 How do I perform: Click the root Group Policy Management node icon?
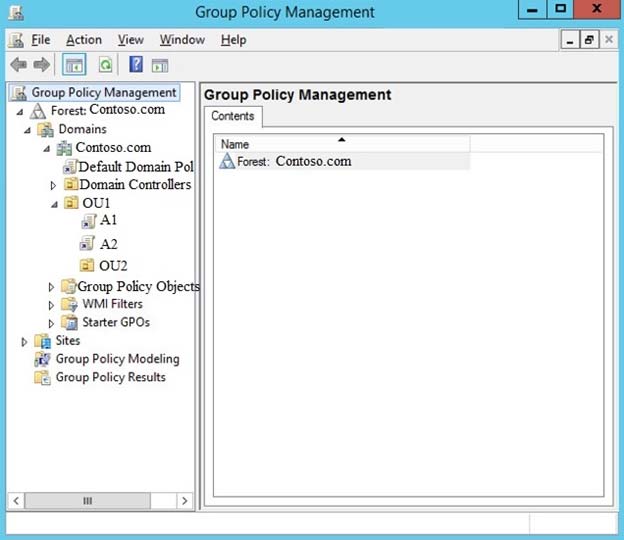[19, 93]
